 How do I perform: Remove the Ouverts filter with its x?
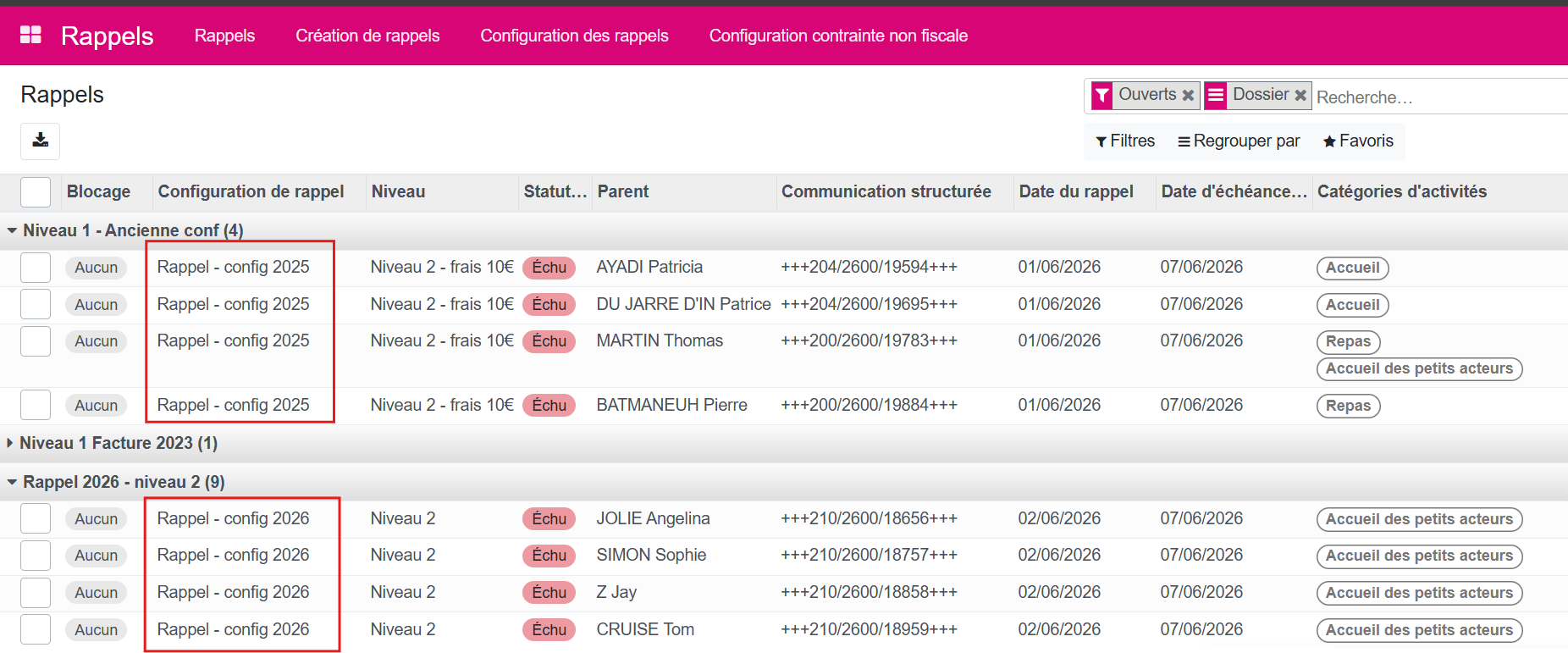1188,95
